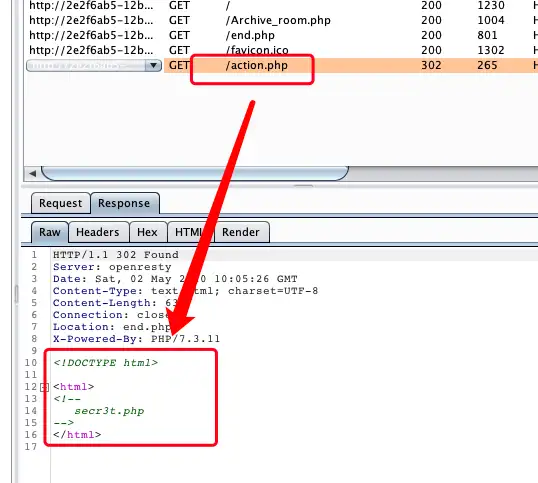Click the horizontal scrollbar left arrow
Screen dimensions: 538x483
[33, 173]
